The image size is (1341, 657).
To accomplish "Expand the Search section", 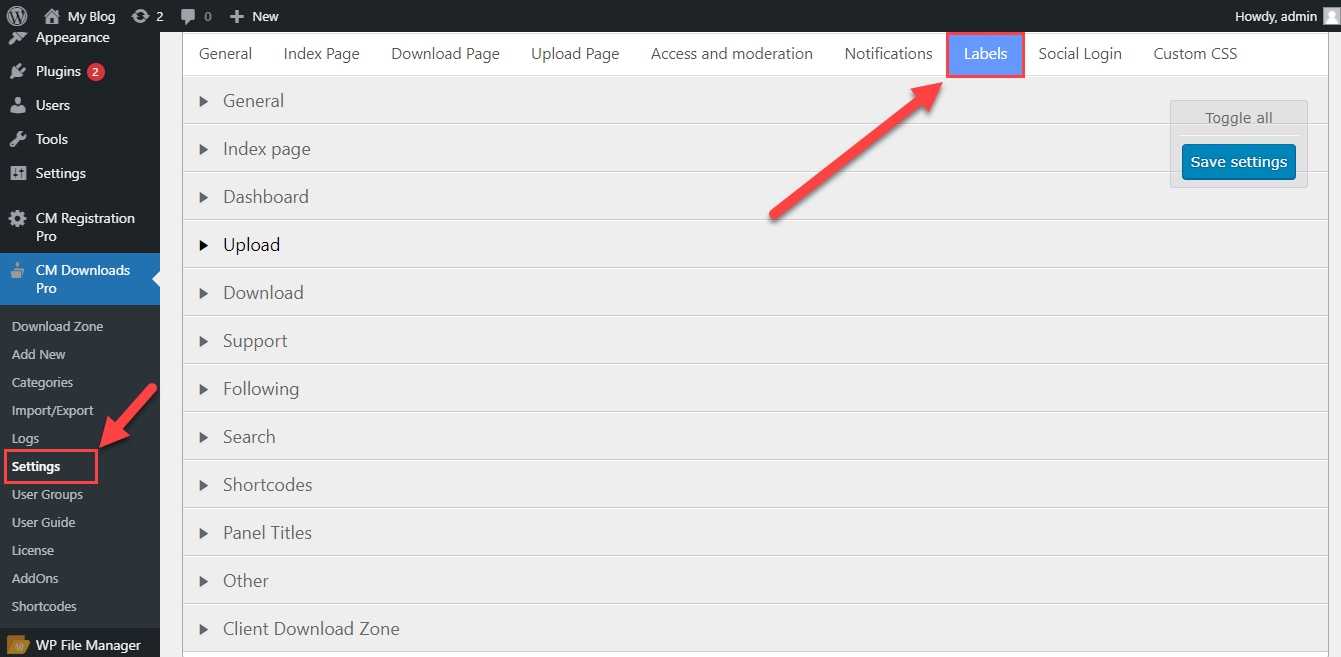I will [755, 436].
